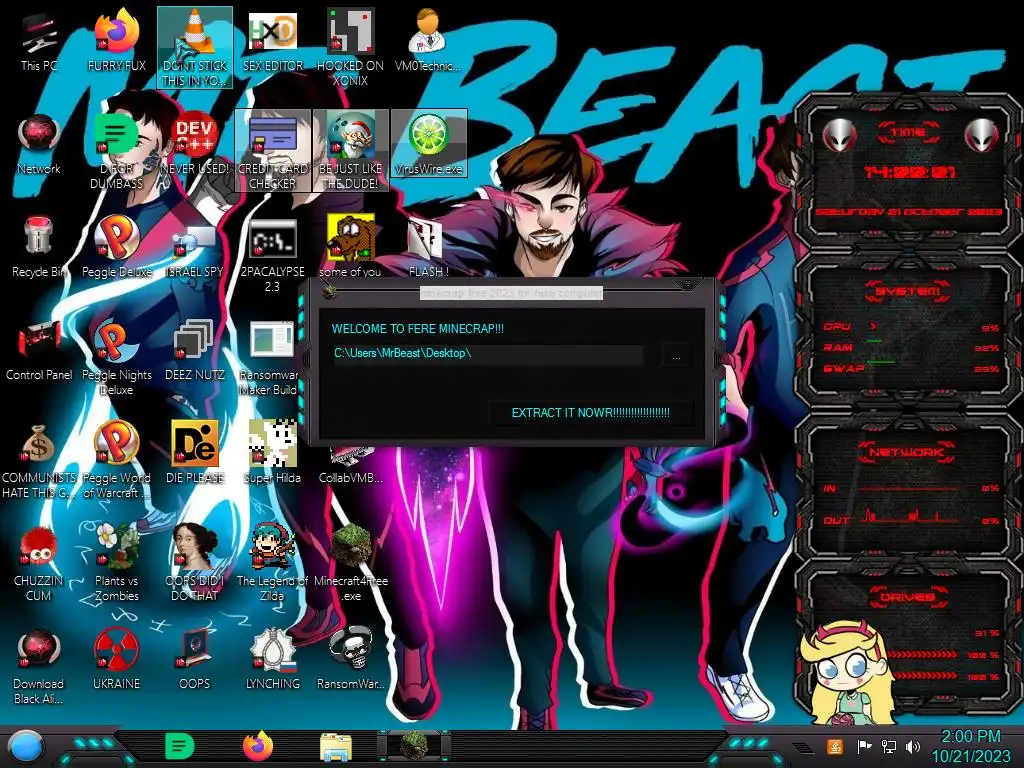1024x768 pixels.
Task: Open the HOOKED ON XONIX icon
Action: coord(351,47)
